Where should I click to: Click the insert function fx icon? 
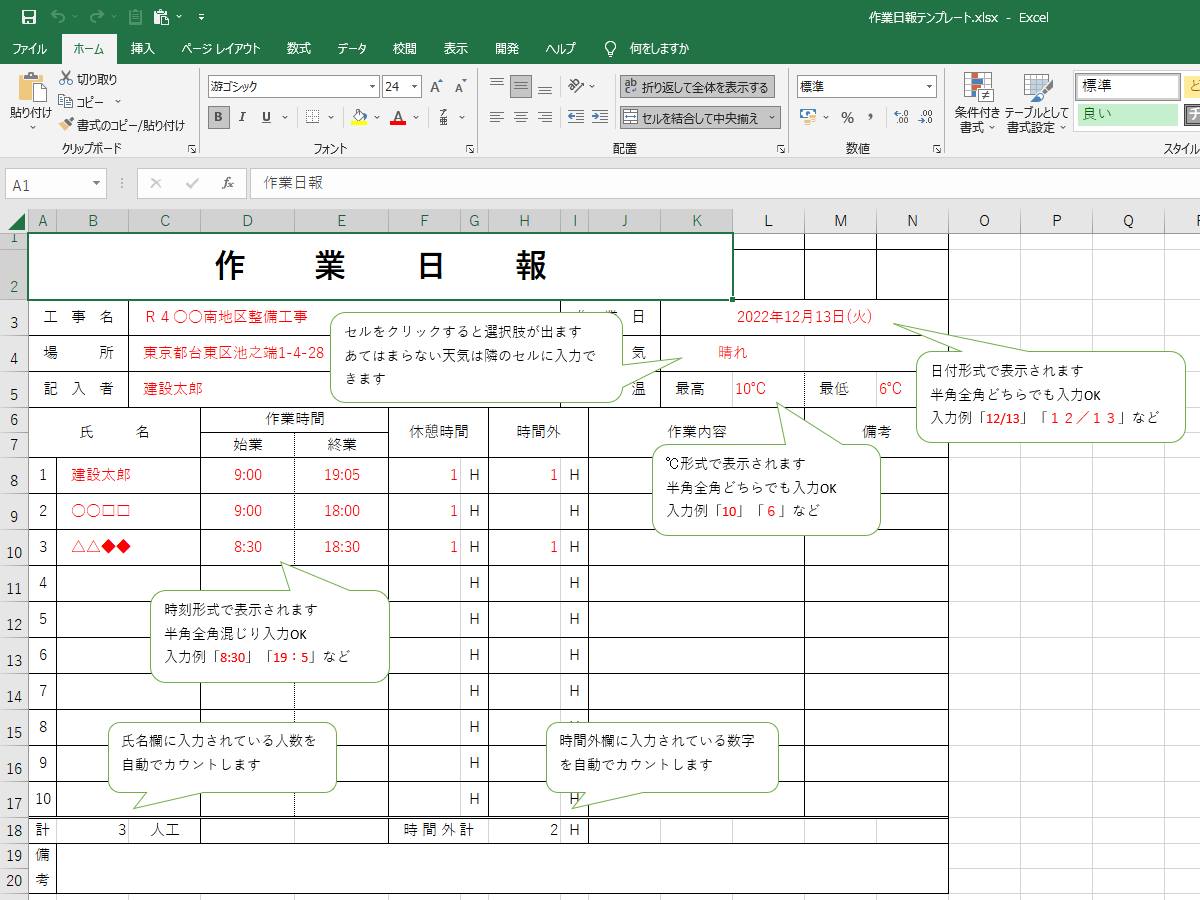pyautogui.click(x=228, y=184)
